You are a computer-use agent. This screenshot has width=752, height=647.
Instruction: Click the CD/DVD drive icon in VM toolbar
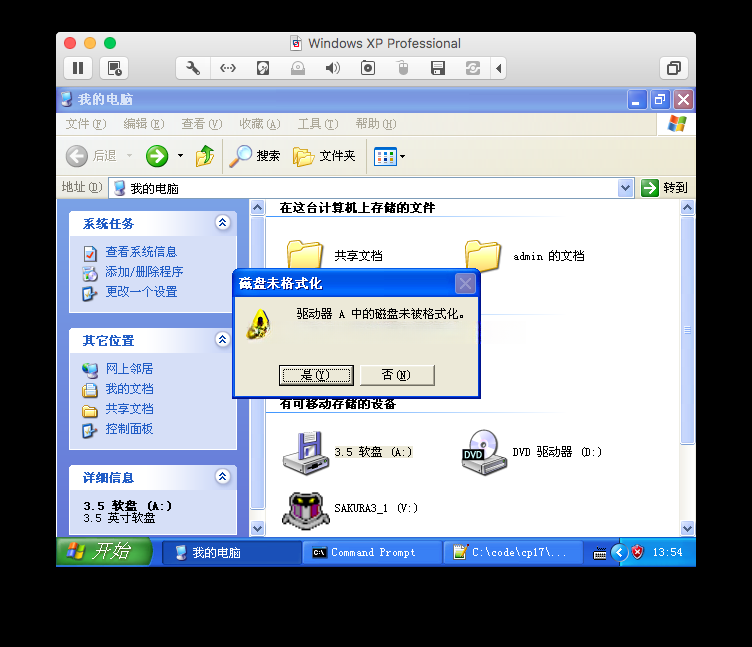point(298,68)
